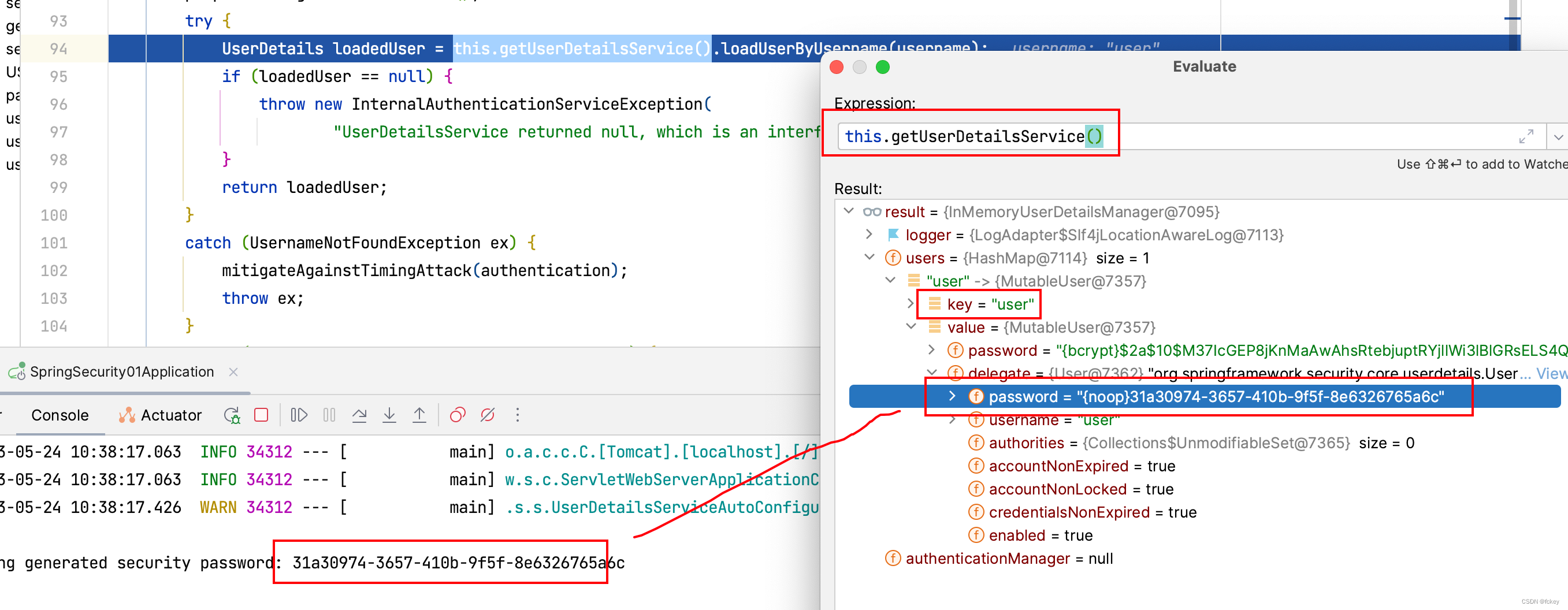Collapse the value MutableUser node
Screen dimensions: 1568x610
pyautogui.click(x=911, y=327)
